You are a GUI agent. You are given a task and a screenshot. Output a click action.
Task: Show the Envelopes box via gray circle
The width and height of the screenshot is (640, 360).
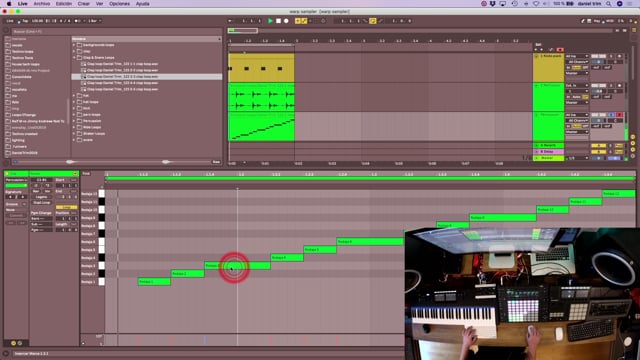[x=20, y=343]
